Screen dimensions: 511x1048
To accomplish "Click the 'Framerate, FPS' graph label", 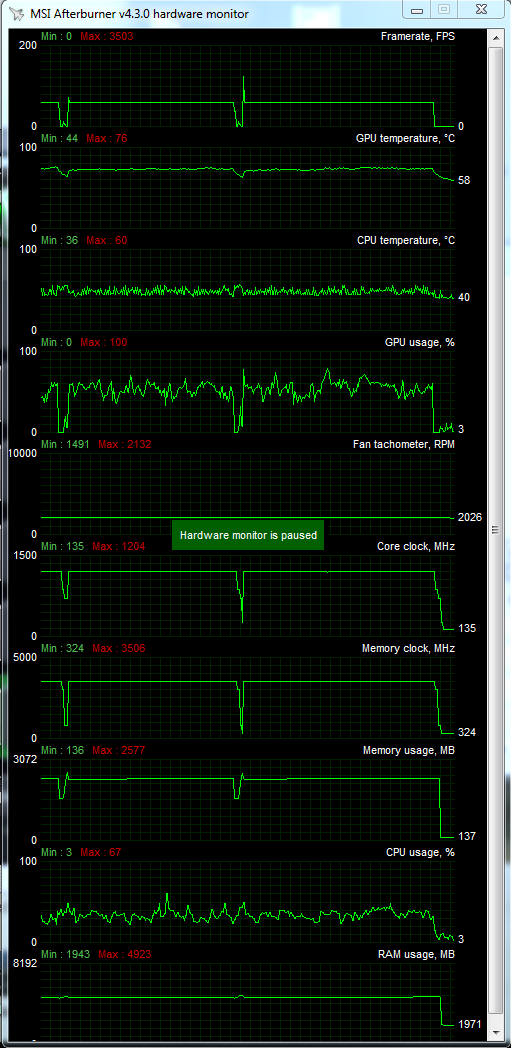I will 417,36.
